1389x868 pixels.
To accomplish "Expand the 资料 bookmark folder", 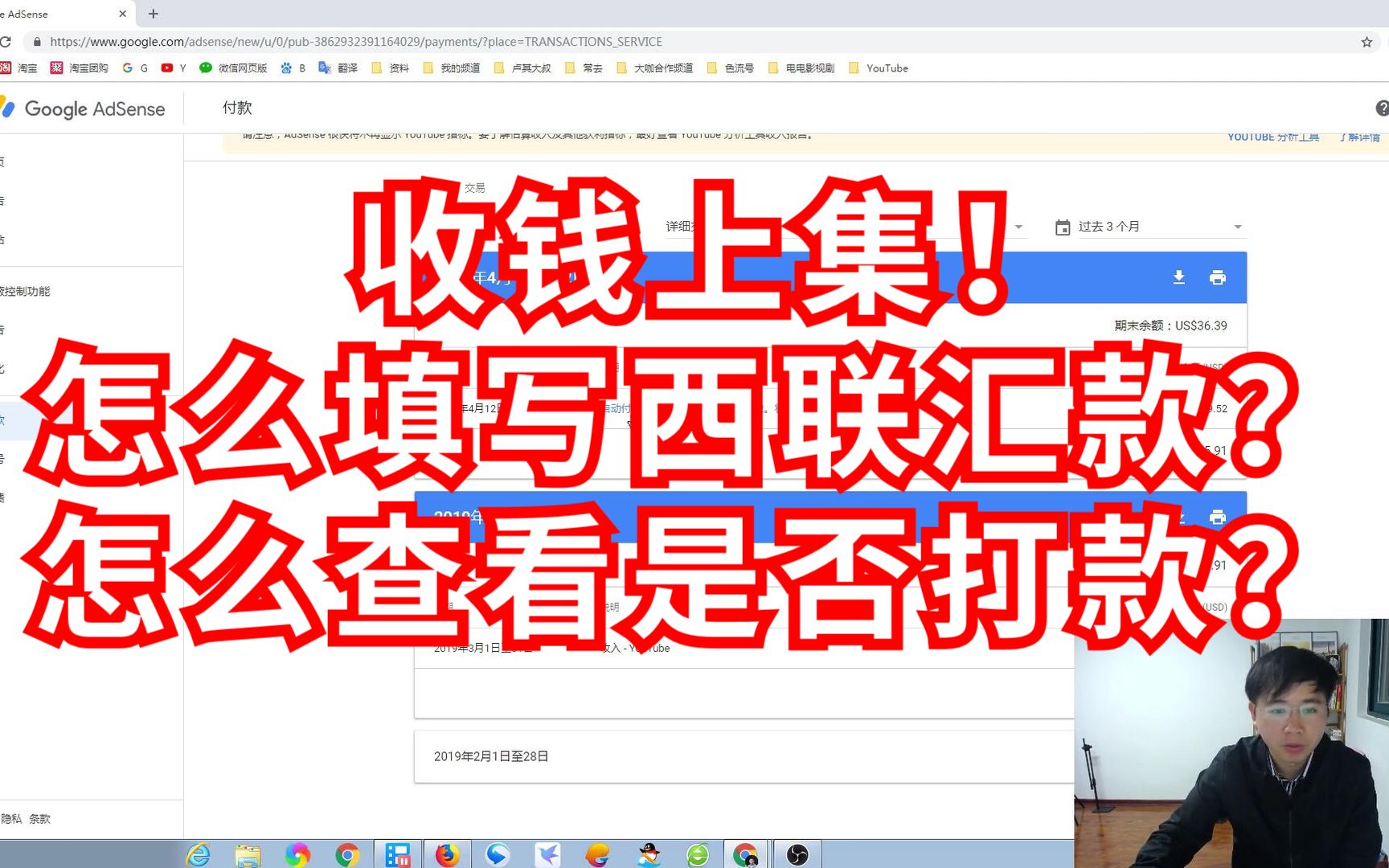I will pos(391,68).
